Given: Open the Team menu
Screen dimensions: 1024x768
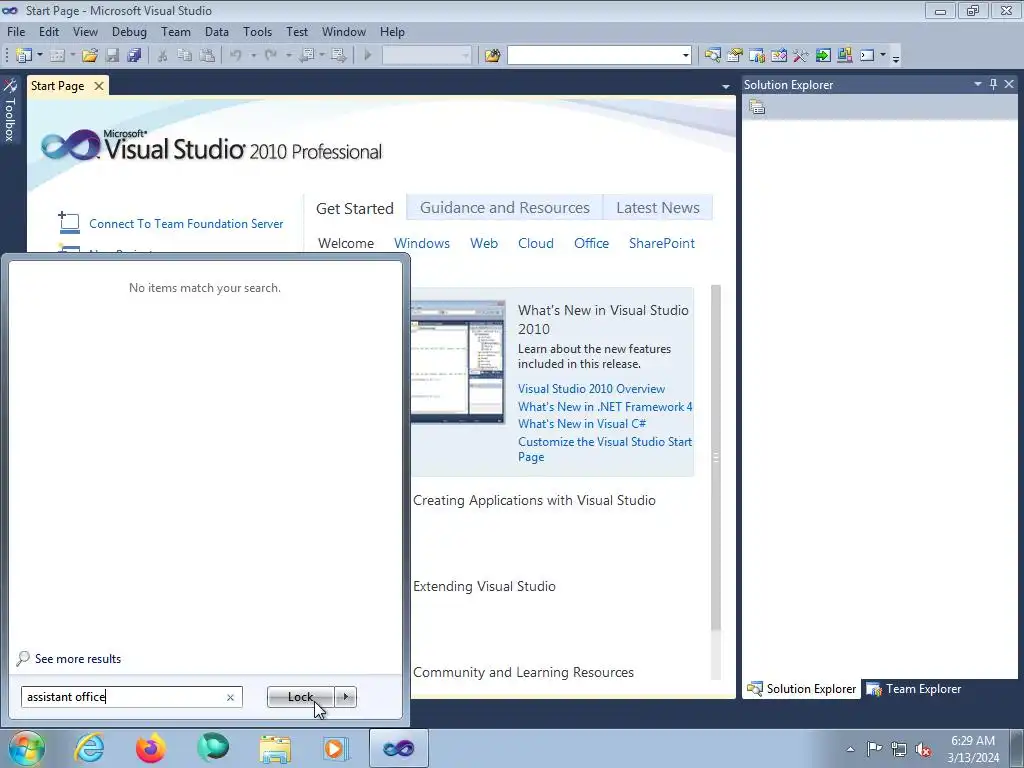Looking at the screenshot, I should pos(176,31).
